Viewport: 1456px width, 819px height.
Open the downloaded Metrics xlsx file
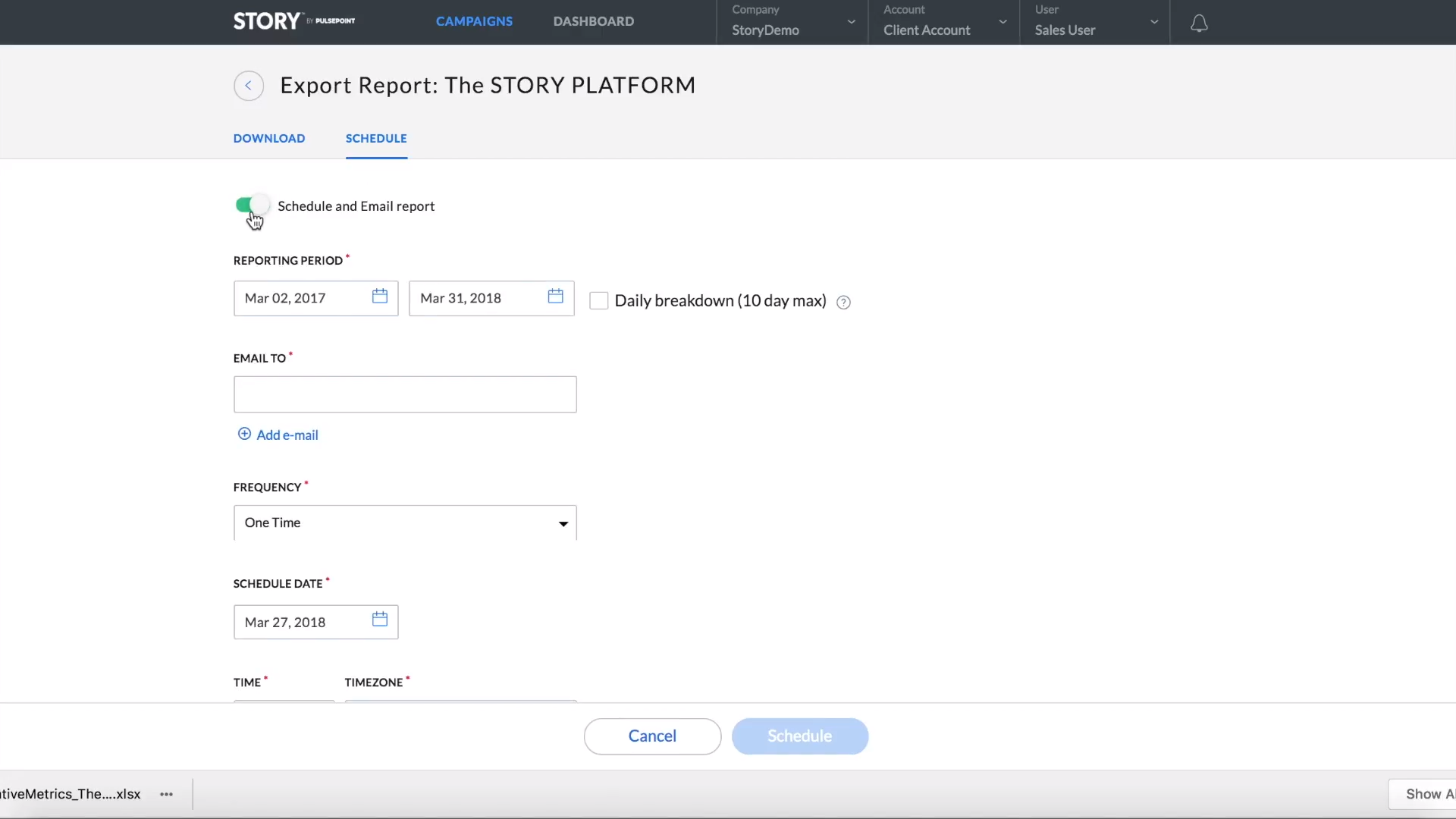point(70,794)
